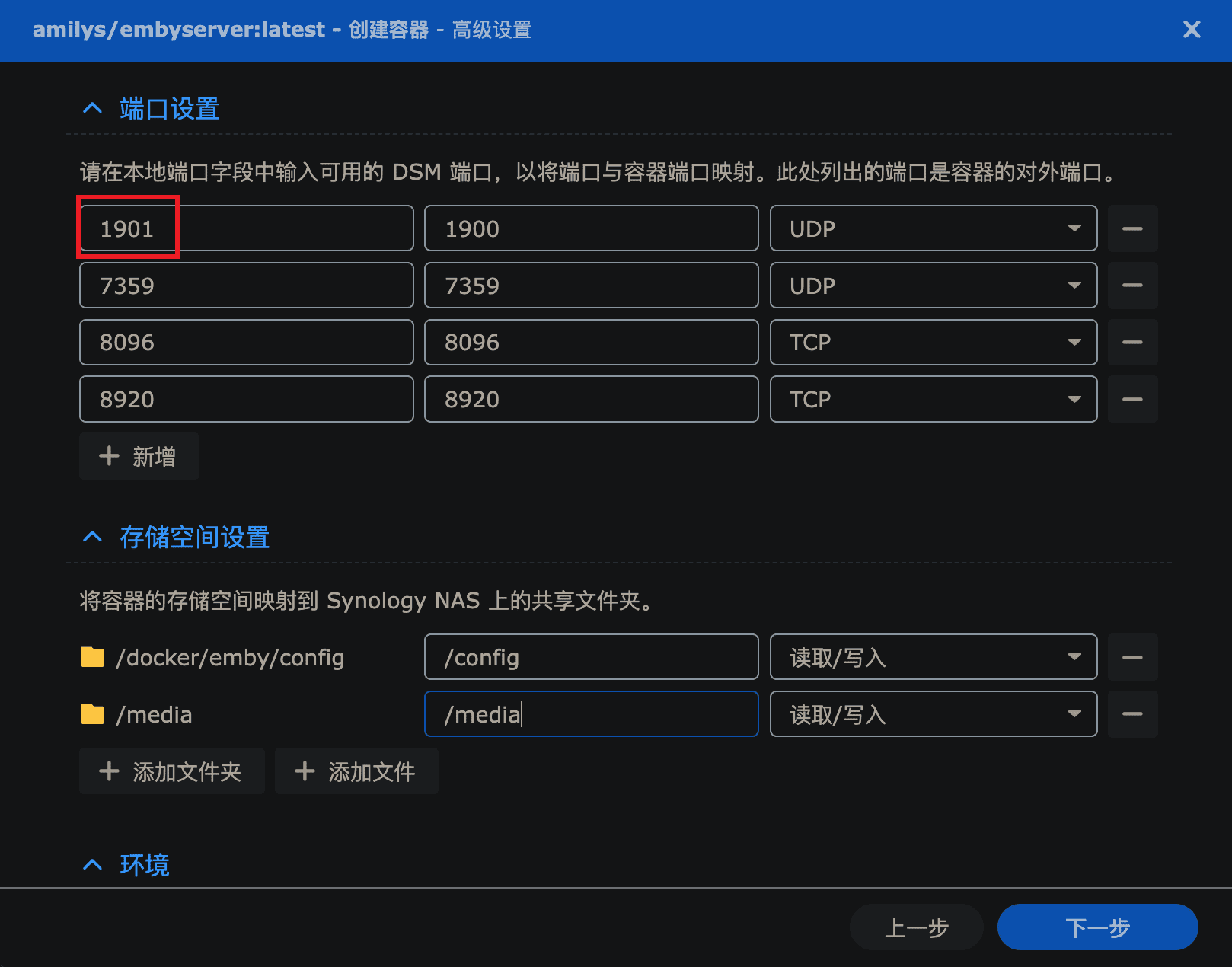Close the advanced settings dialog
The image size is (1232, 967).
click(1192, 30)
